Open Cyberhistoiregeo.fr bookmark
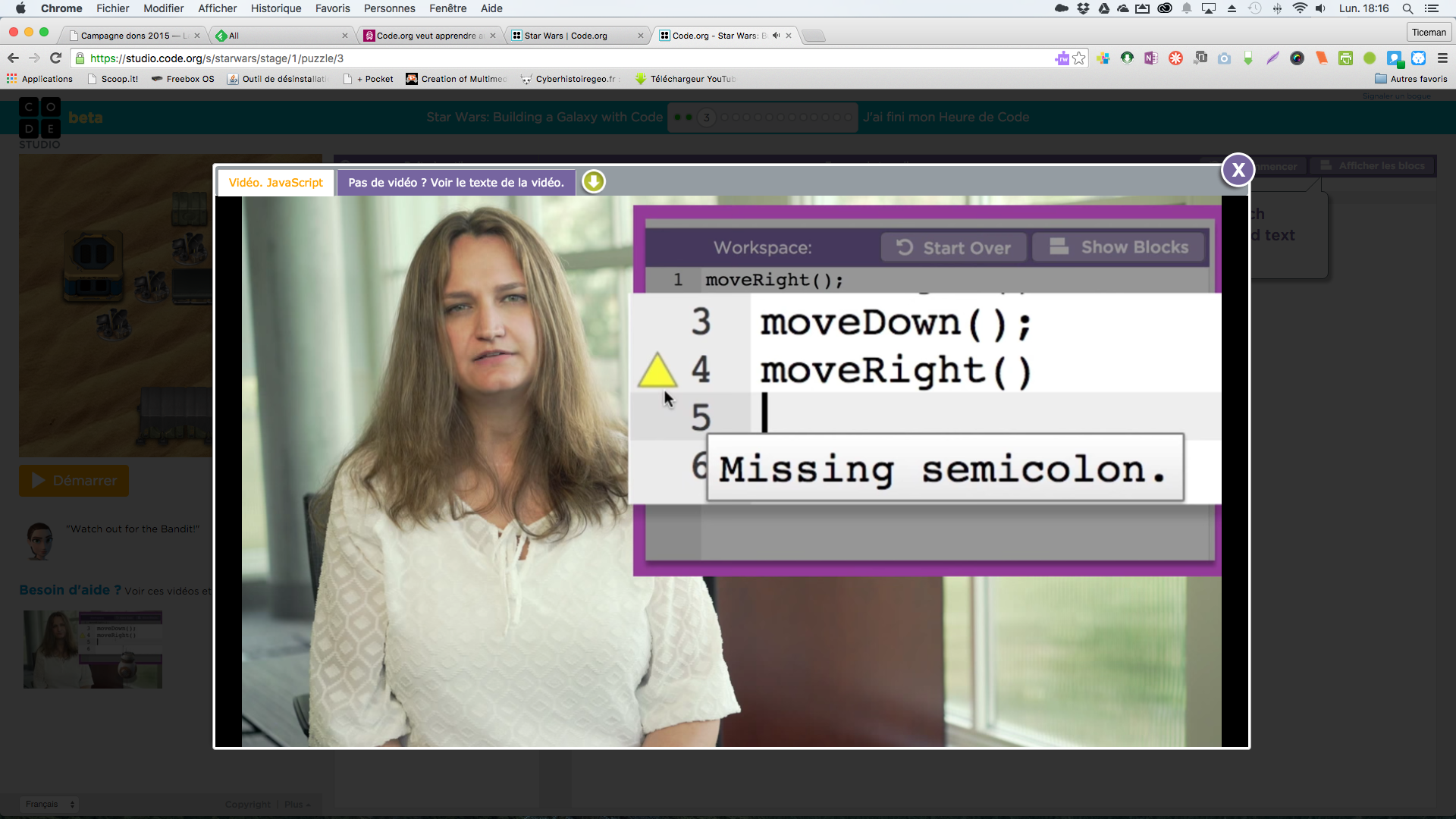This screenshot has height=819, width=1456. [570, 79]
